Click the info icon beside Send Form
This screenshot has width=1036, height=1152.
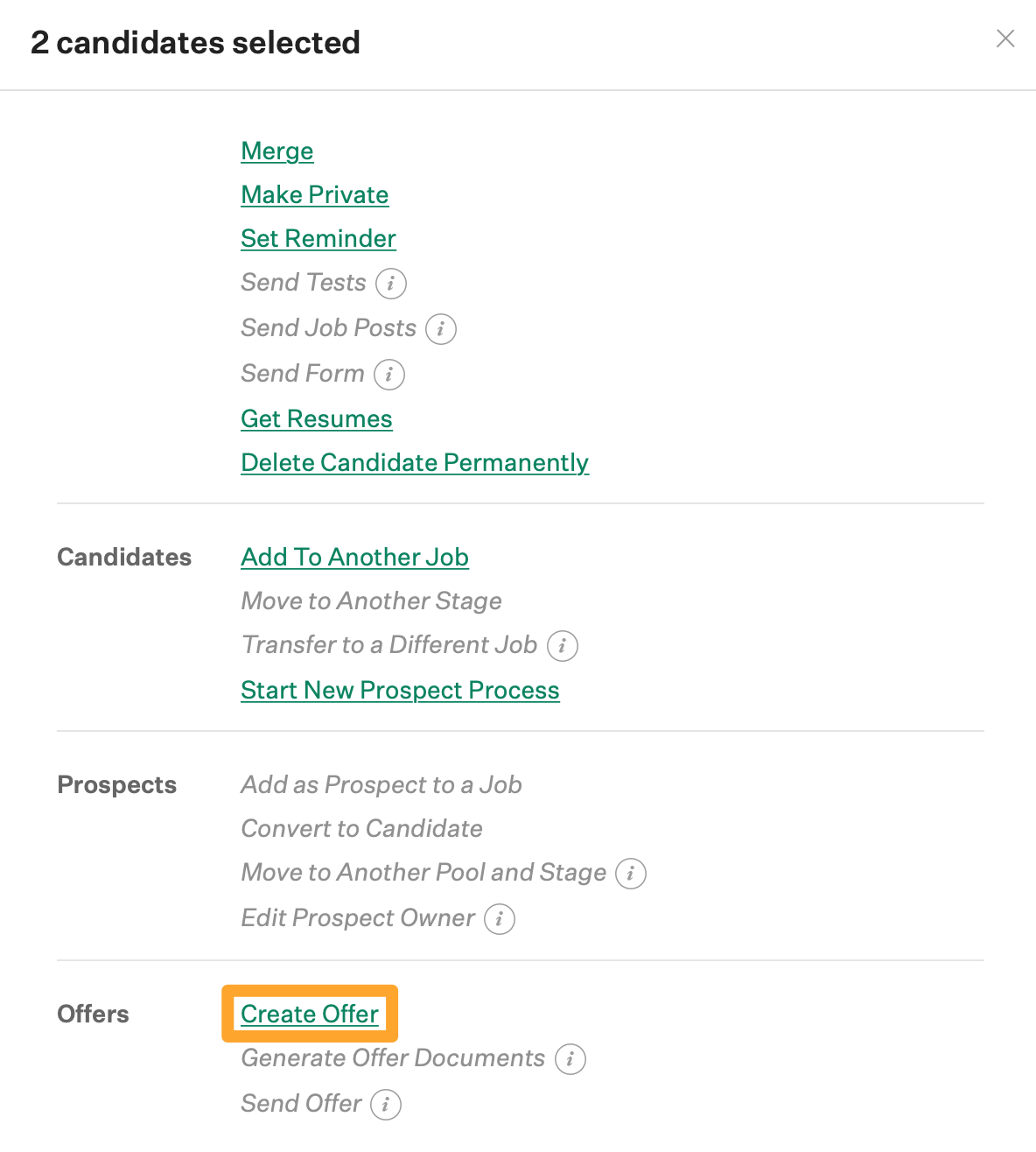tap(389, 375)
